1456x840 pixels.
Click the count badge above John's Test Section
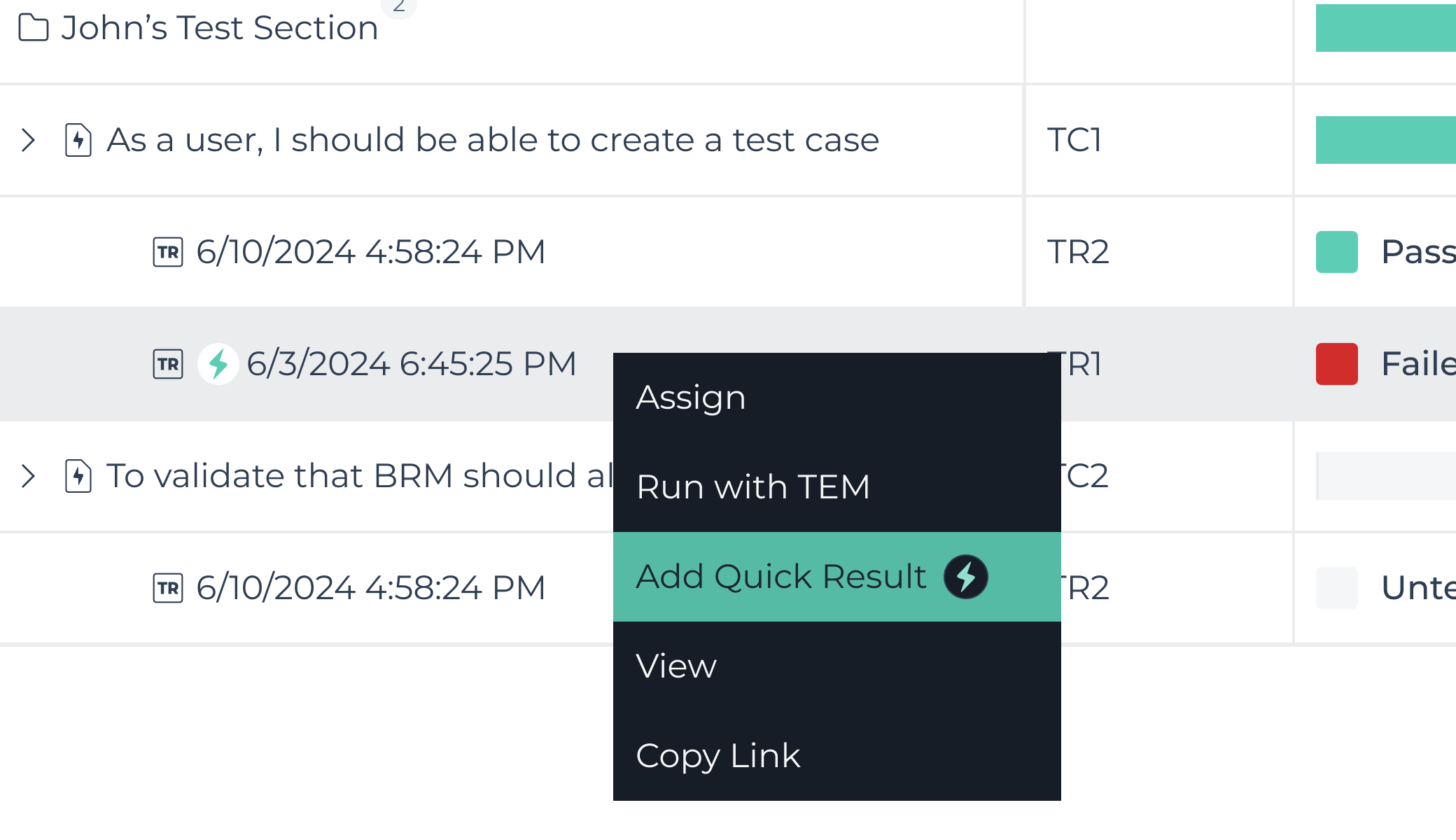(398, 6)
